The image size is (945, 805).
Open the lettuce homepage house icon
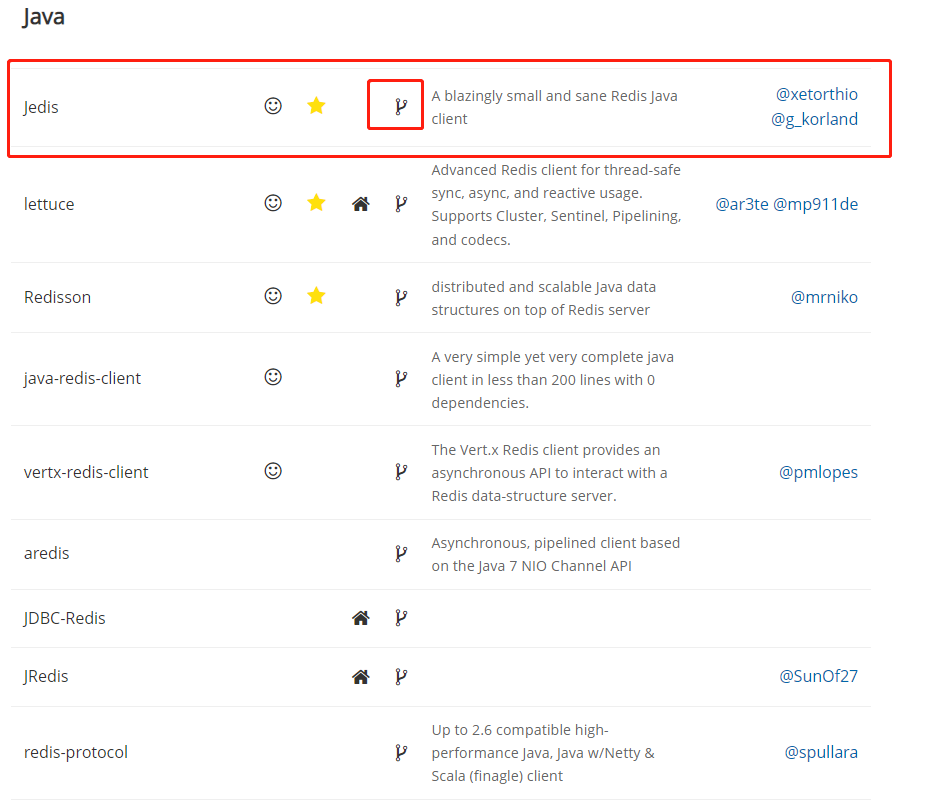coord(360,204)
